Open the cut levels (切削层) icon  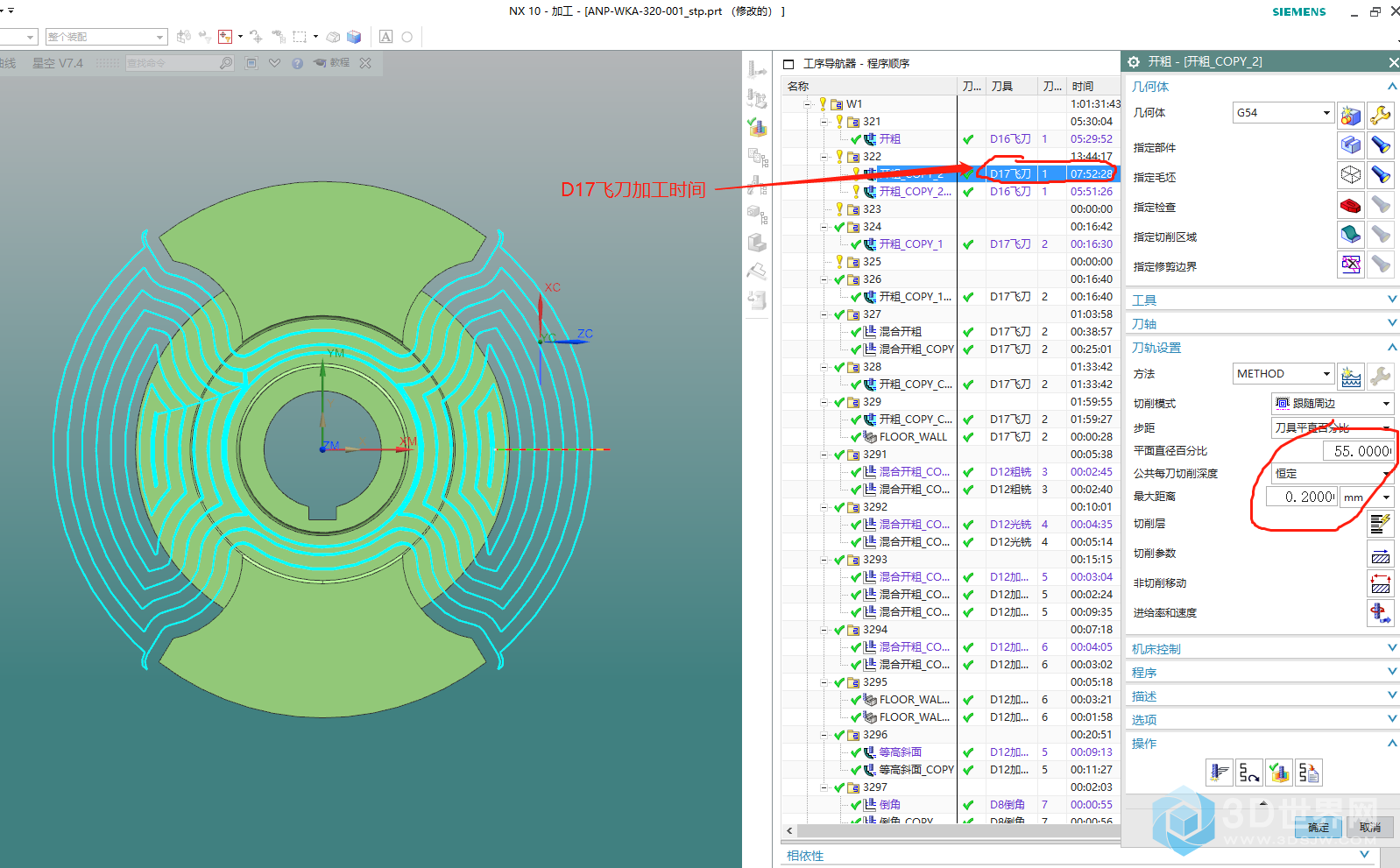click(1380, 524)
